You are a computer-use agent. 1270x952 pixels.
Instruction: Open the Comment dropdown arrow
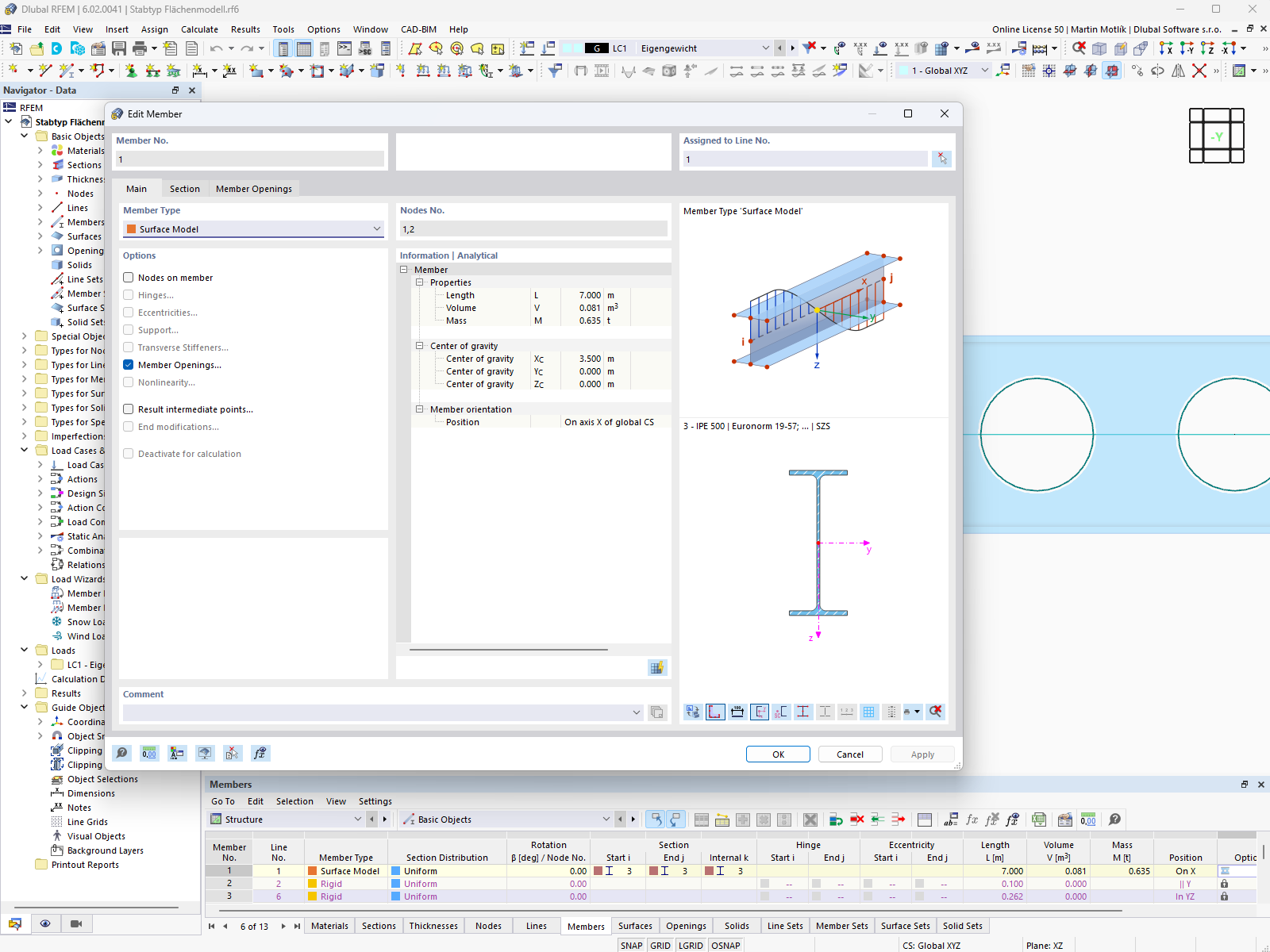637,712
